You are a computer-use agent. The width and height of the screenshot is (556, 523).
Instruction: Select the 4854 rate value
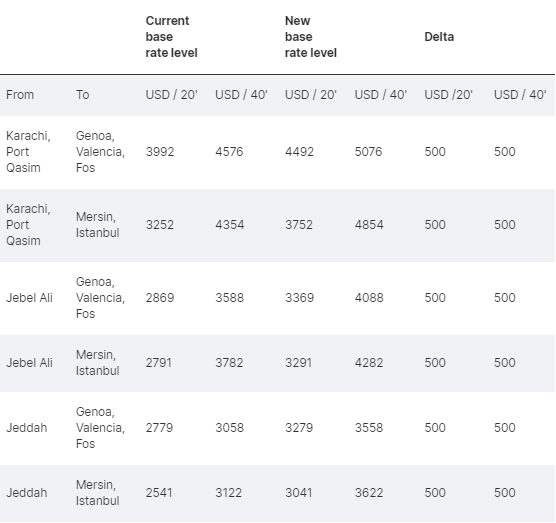[x=369, y=225]
